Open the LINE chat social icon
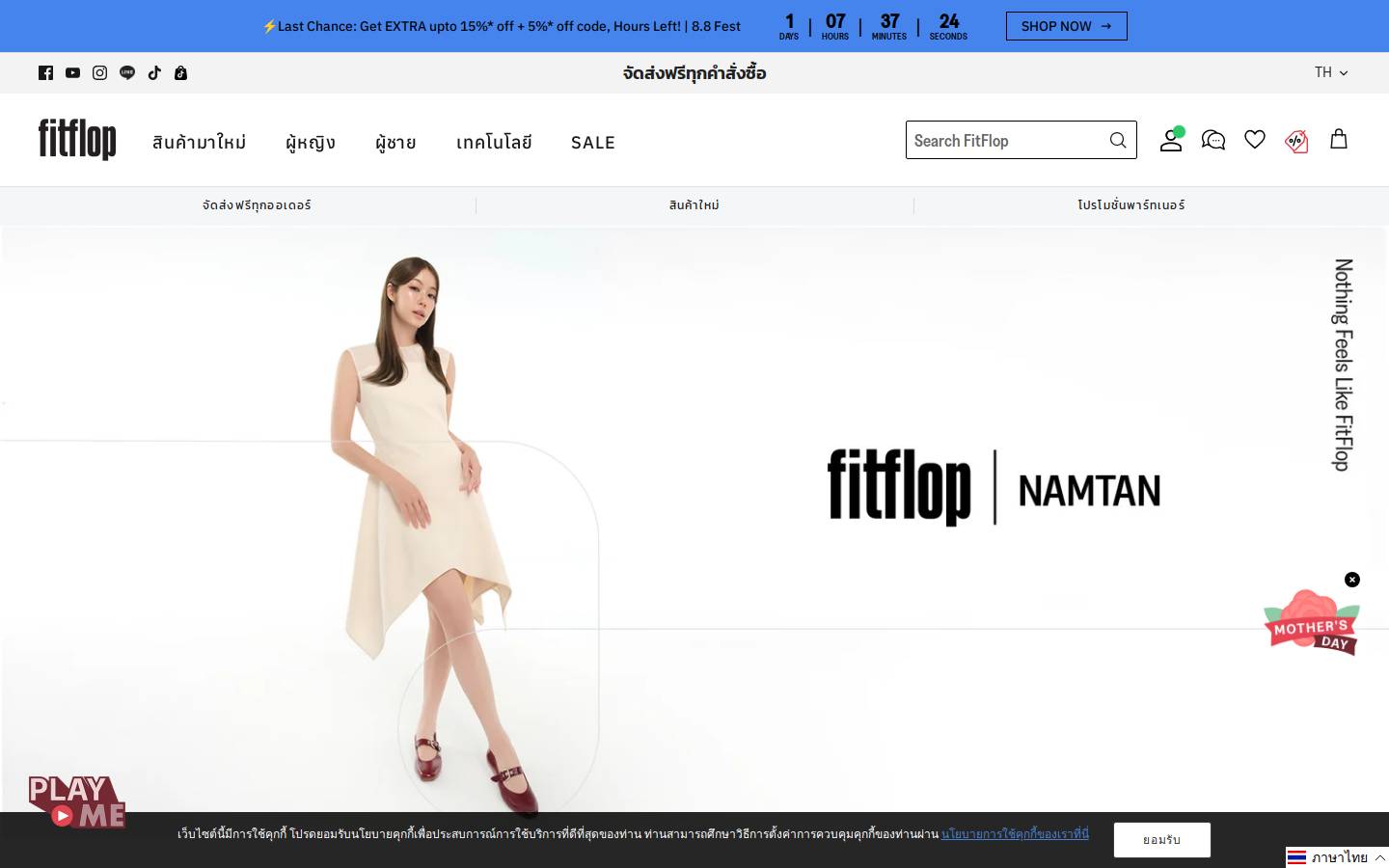This screenshot has height=868, width=1389. [127, 72]
